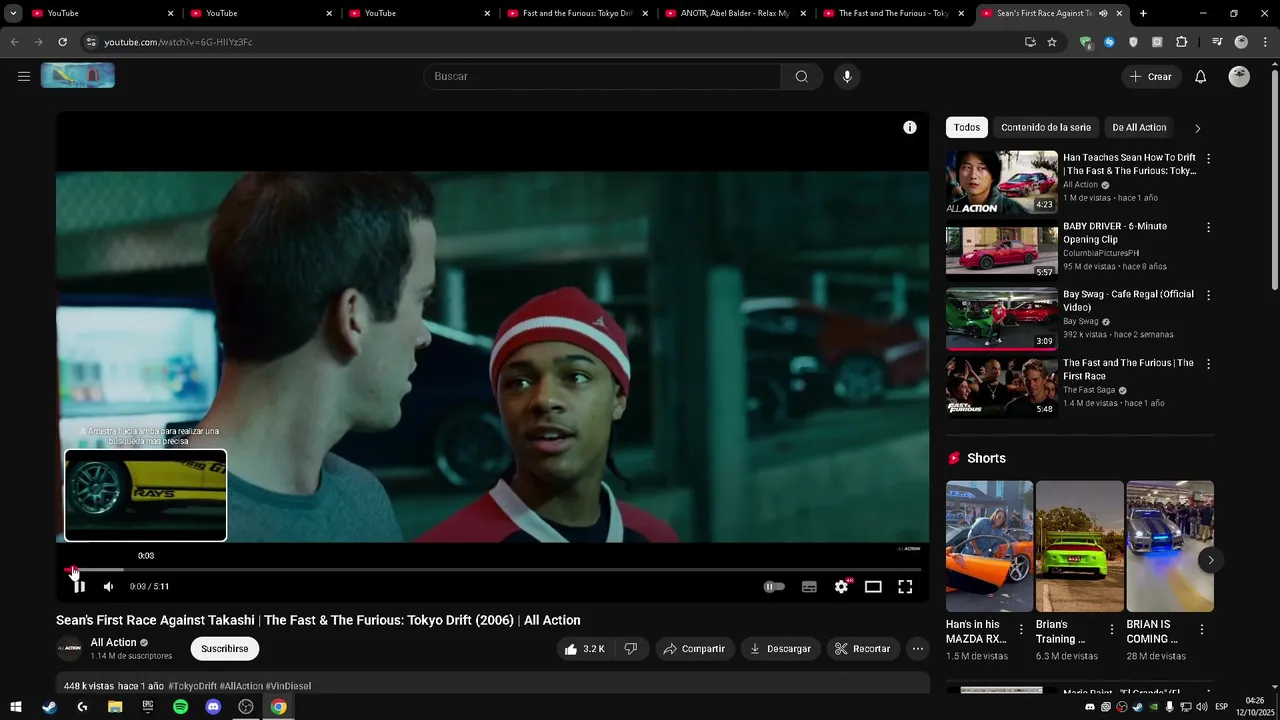The image size is (1280, 720).
Task: Open the Windows Start menu
Action: (x=16, y=707)
